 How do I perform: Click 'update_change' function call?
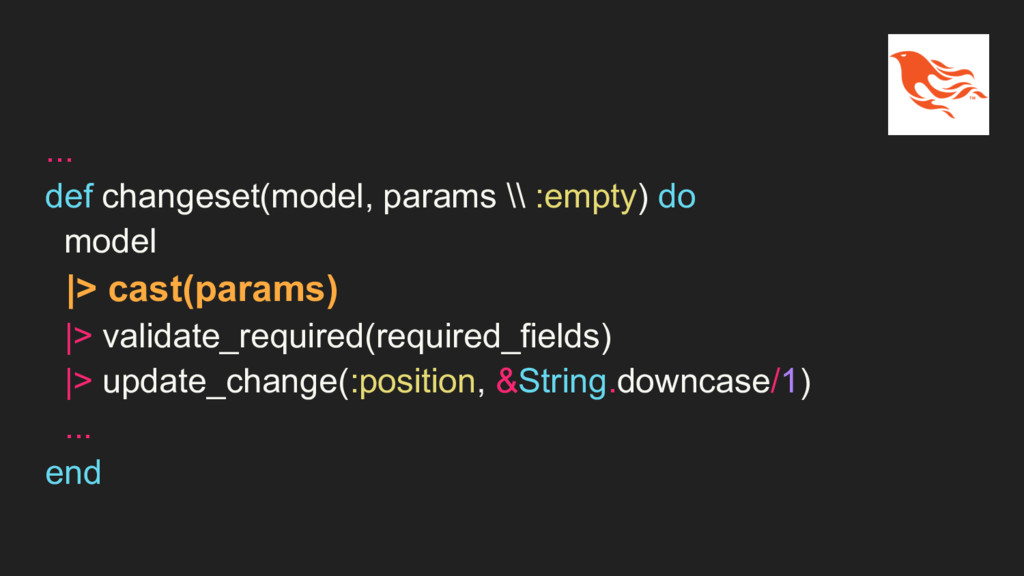click(x=220, y=383)
